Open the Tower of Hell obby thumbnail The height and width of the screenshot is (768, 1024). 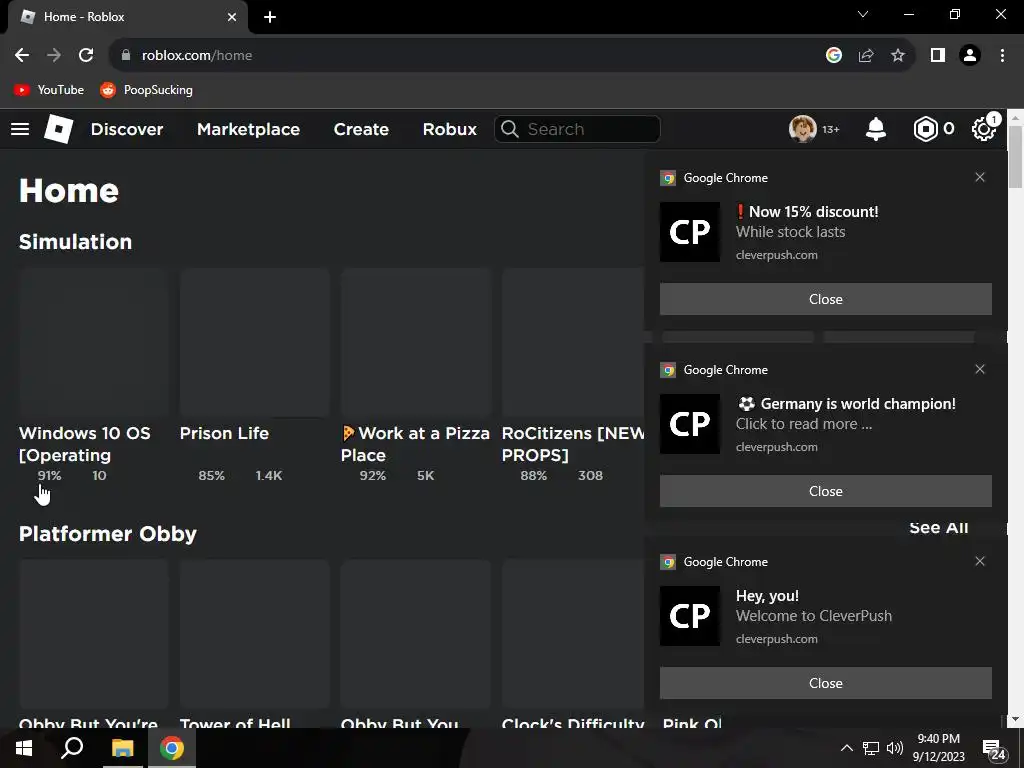[255, 633]
